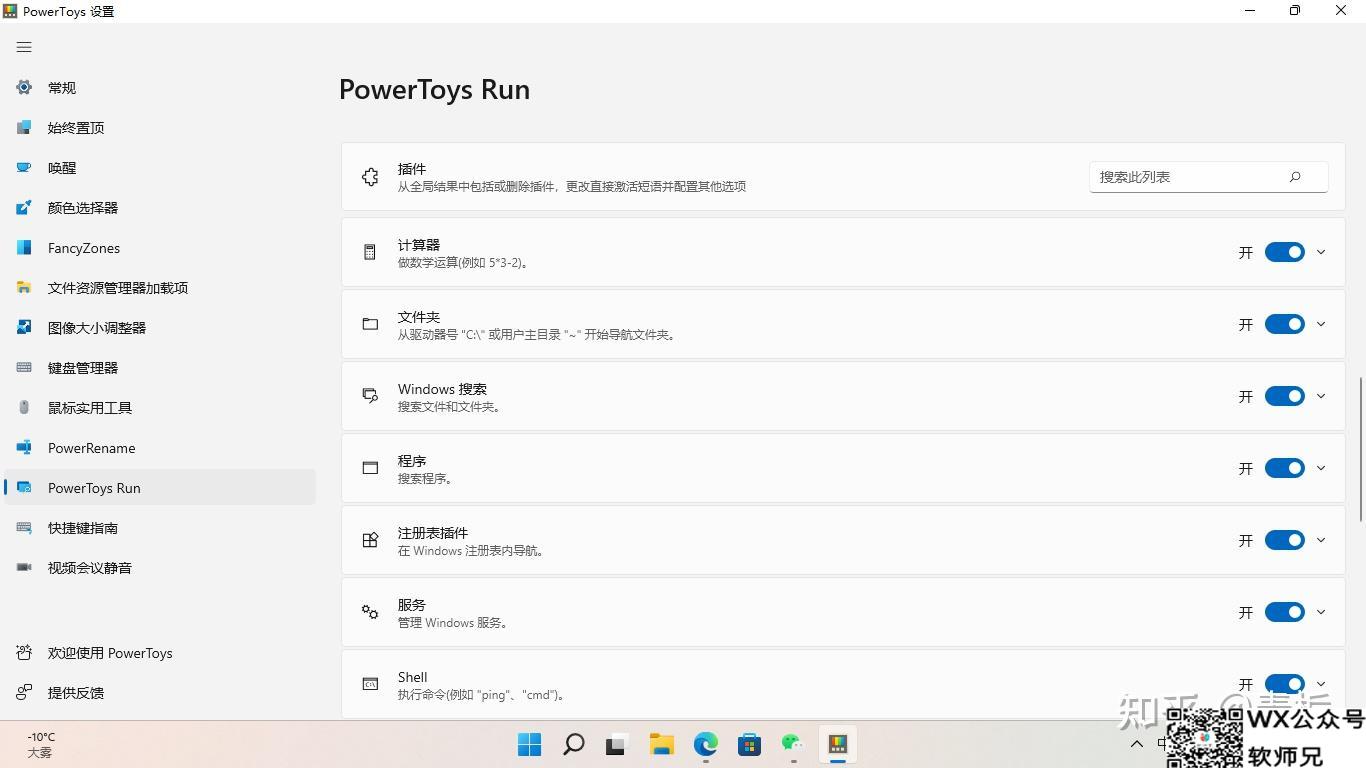The height and width of the screenshot is (768, 1366).
Task: Click the 颜色选择器 eyedropper icon
Action: (x=24, y=208)
